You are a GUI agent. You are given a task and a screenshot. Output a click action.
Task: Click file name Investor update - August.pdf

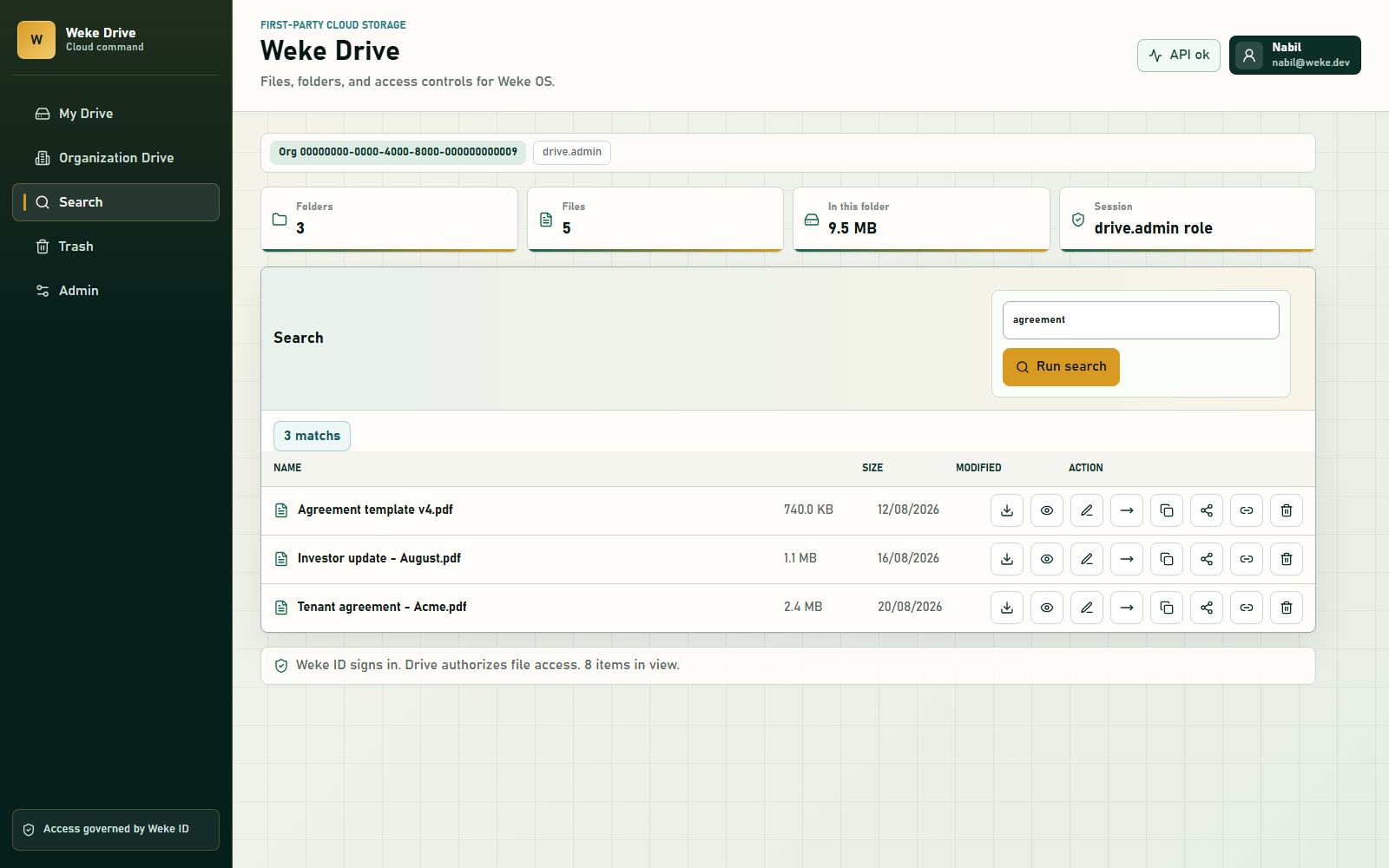click(379, 559)
